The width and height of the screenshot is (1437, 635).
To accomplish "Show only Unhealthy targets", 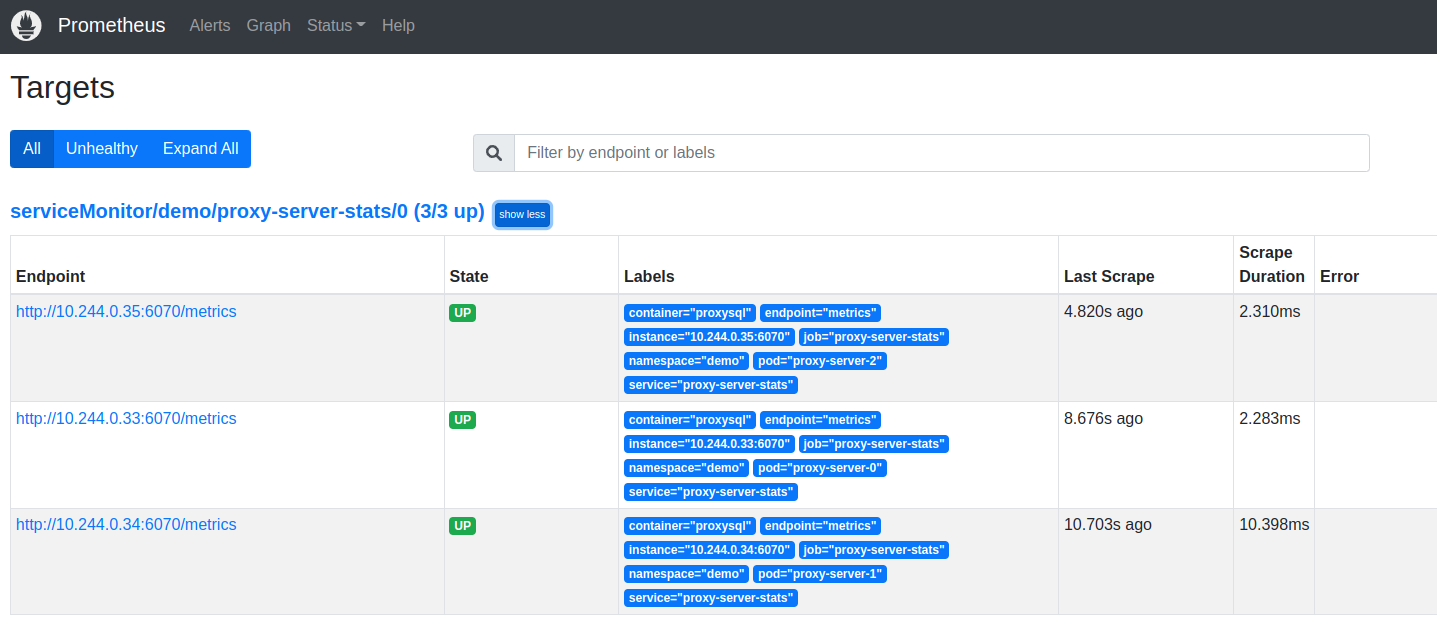I will click(x=102, y=149).
